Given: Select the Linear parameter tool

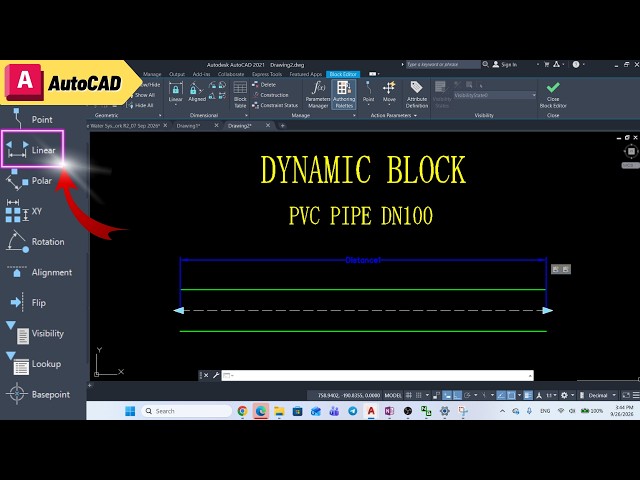Looking at the screenshot, I should point(32,149).
